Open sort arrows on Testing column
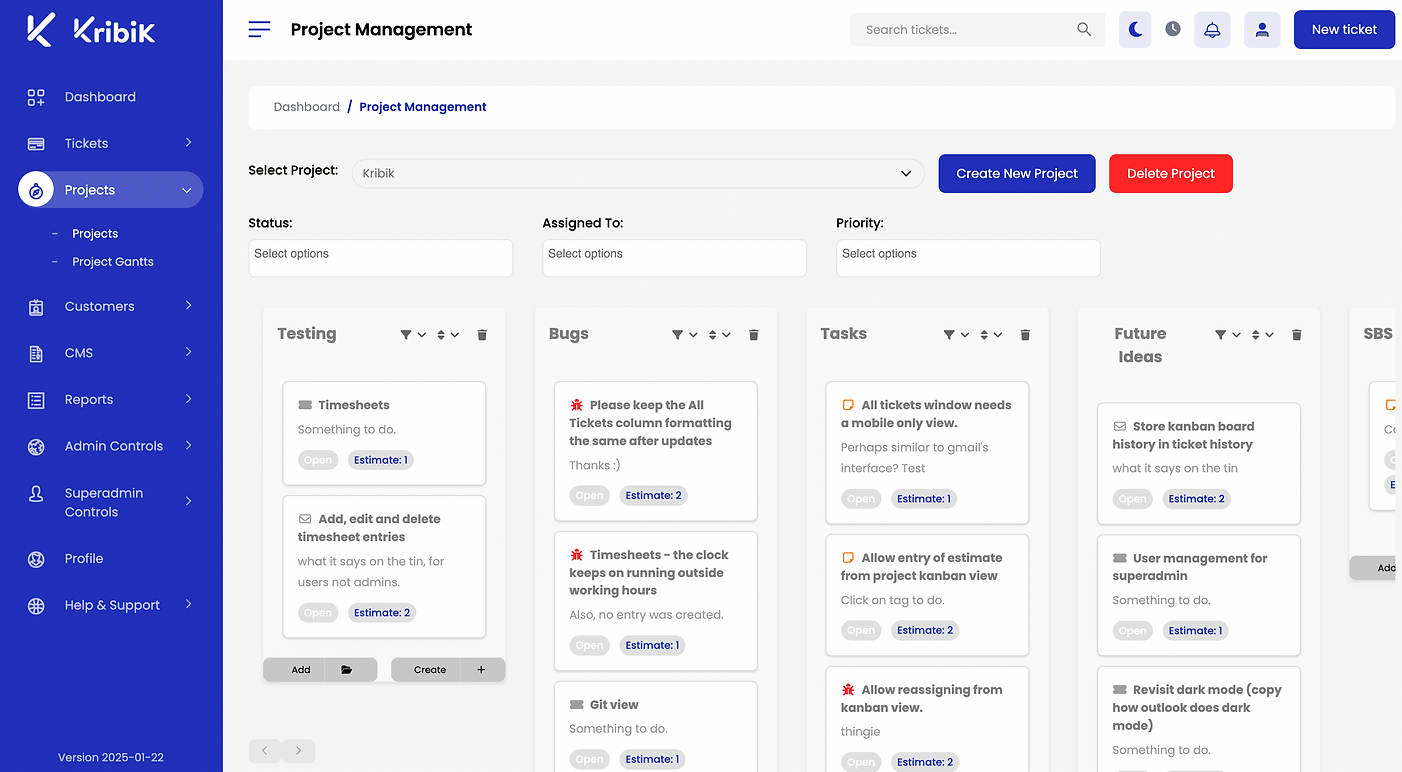Image resolution: width=1402 pixels, height=772 pixels. point(448,335)
